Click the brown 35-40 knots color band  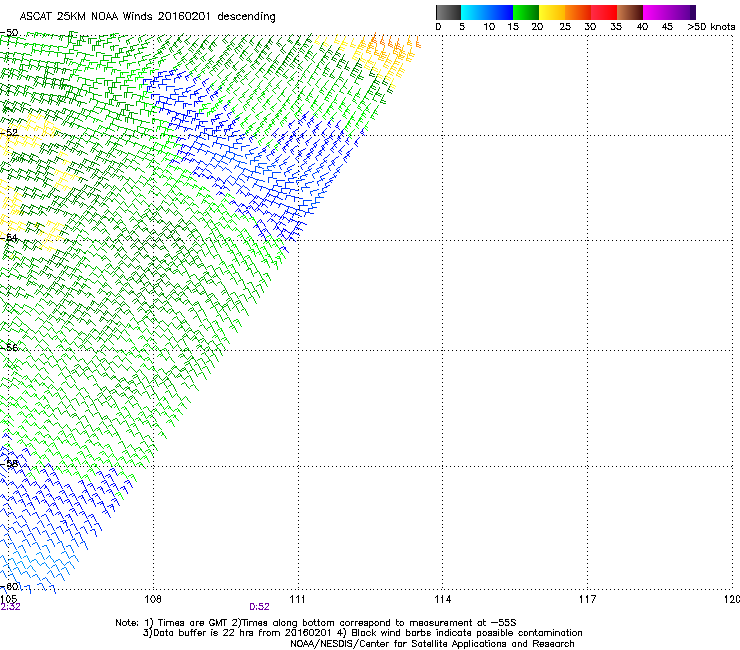point(630,12)
